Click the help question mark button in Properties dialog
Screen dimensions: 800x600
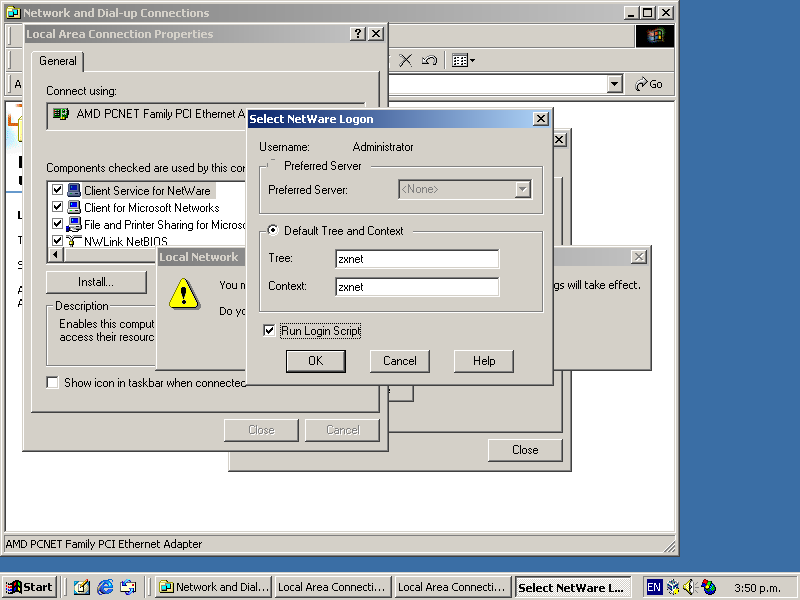coord(358,34)
